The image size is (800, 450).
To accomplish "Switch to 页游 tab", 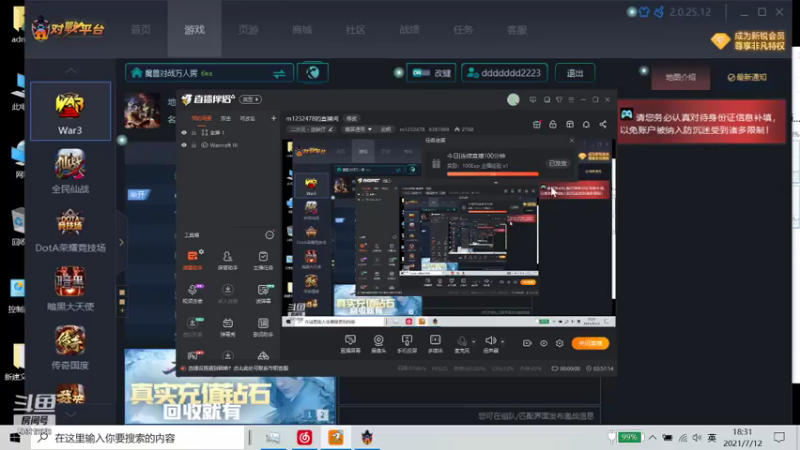I will [248, 30].
